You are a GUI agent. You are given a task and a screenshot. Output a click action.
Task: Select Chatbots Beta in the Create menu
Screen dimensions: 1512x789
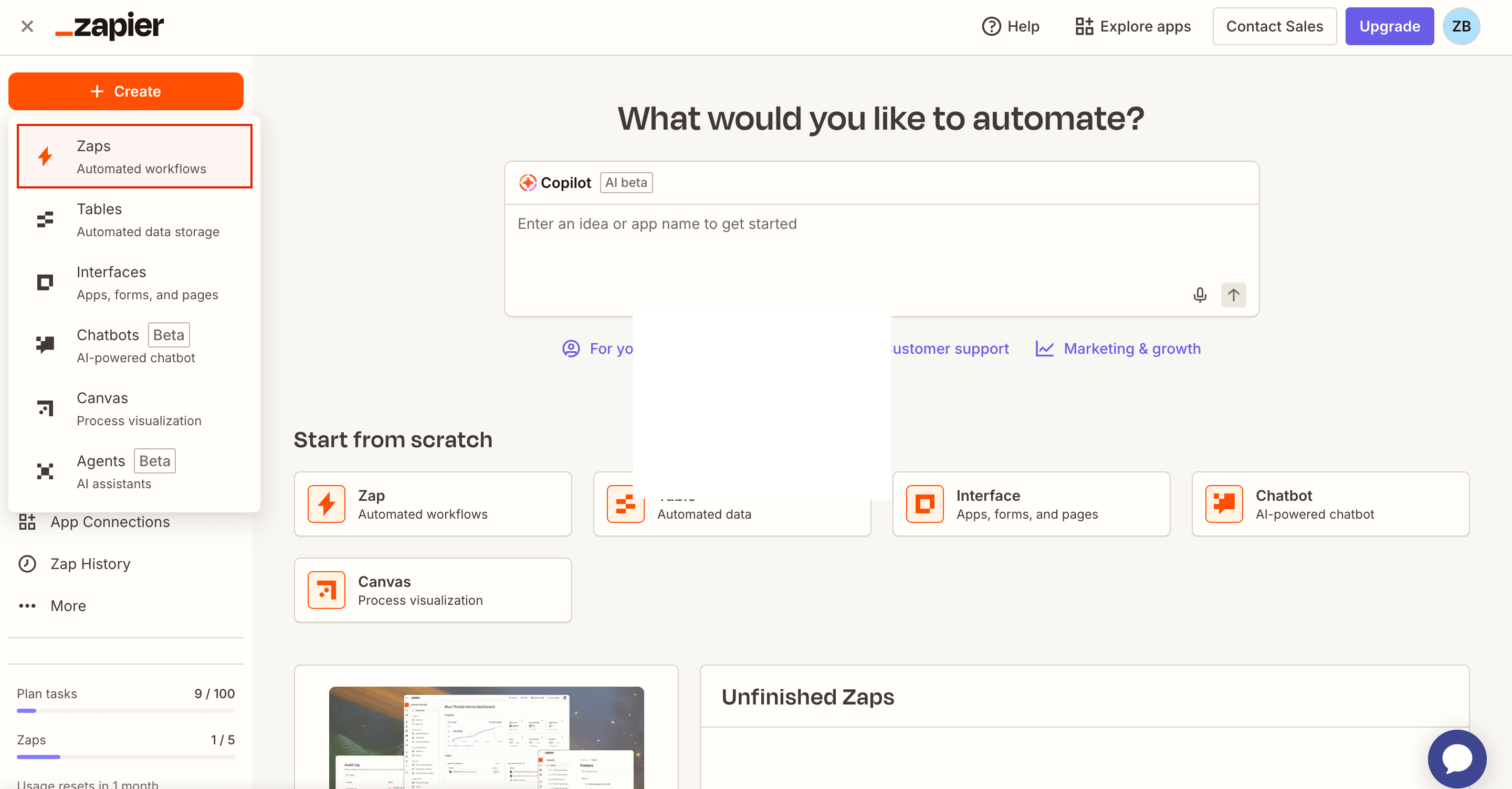click(134, 344)
